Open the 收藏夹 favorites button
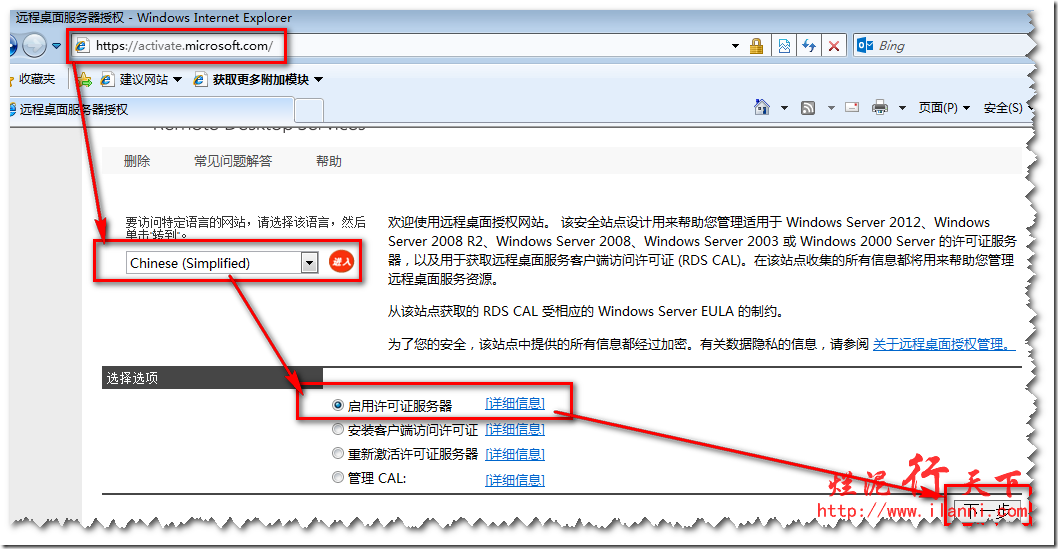 tap(34, 79)
